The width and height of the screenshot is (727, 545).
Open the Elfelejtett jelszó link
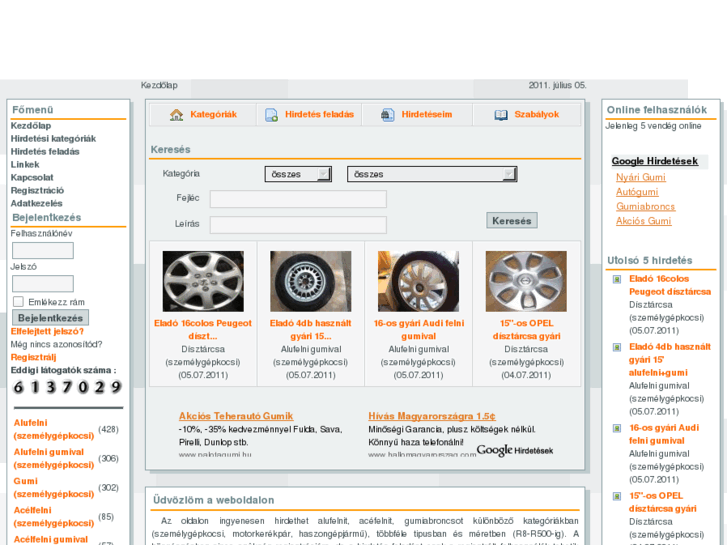point(47,331)
